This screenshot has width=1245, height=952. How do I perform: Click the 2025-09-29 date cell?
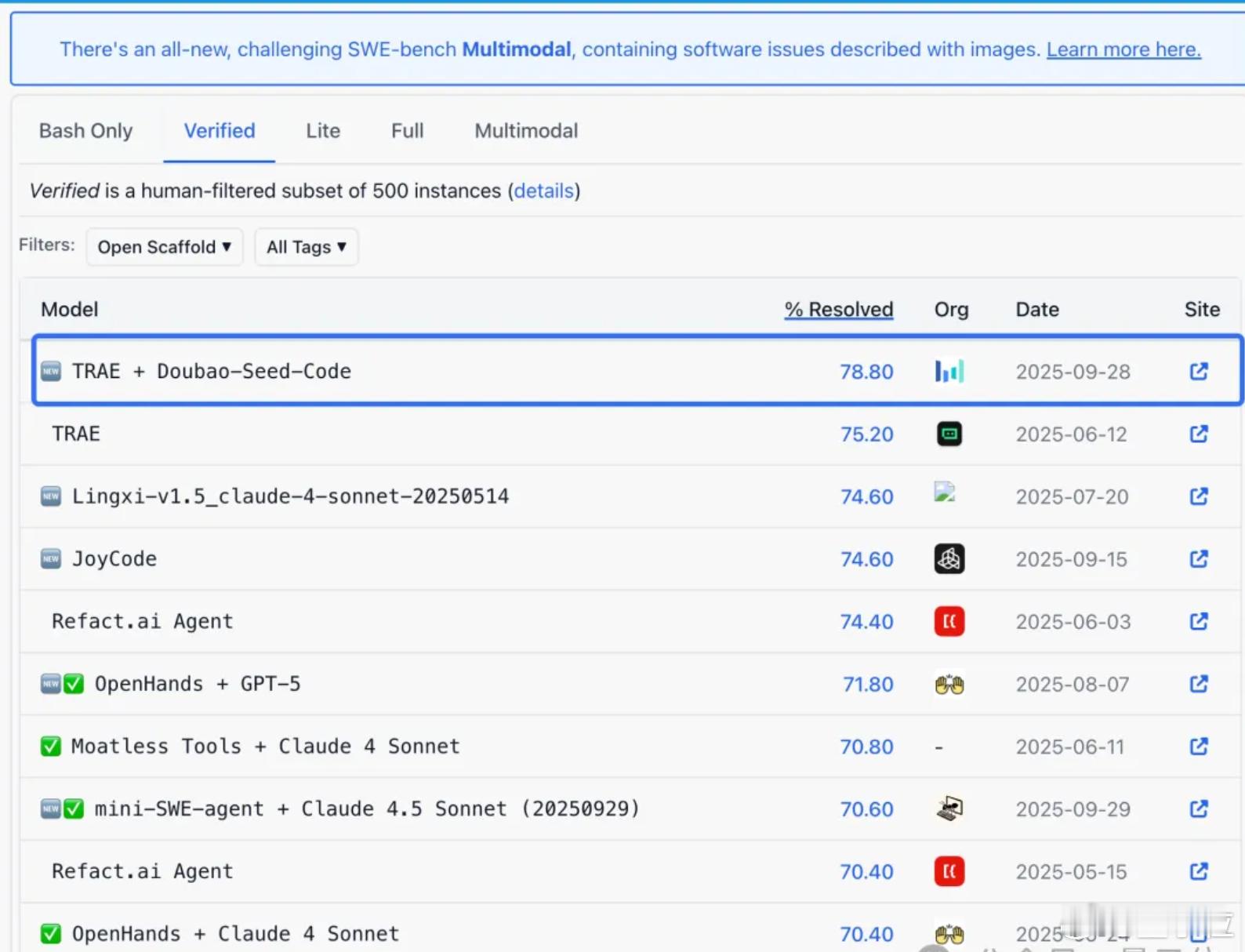1073,809
